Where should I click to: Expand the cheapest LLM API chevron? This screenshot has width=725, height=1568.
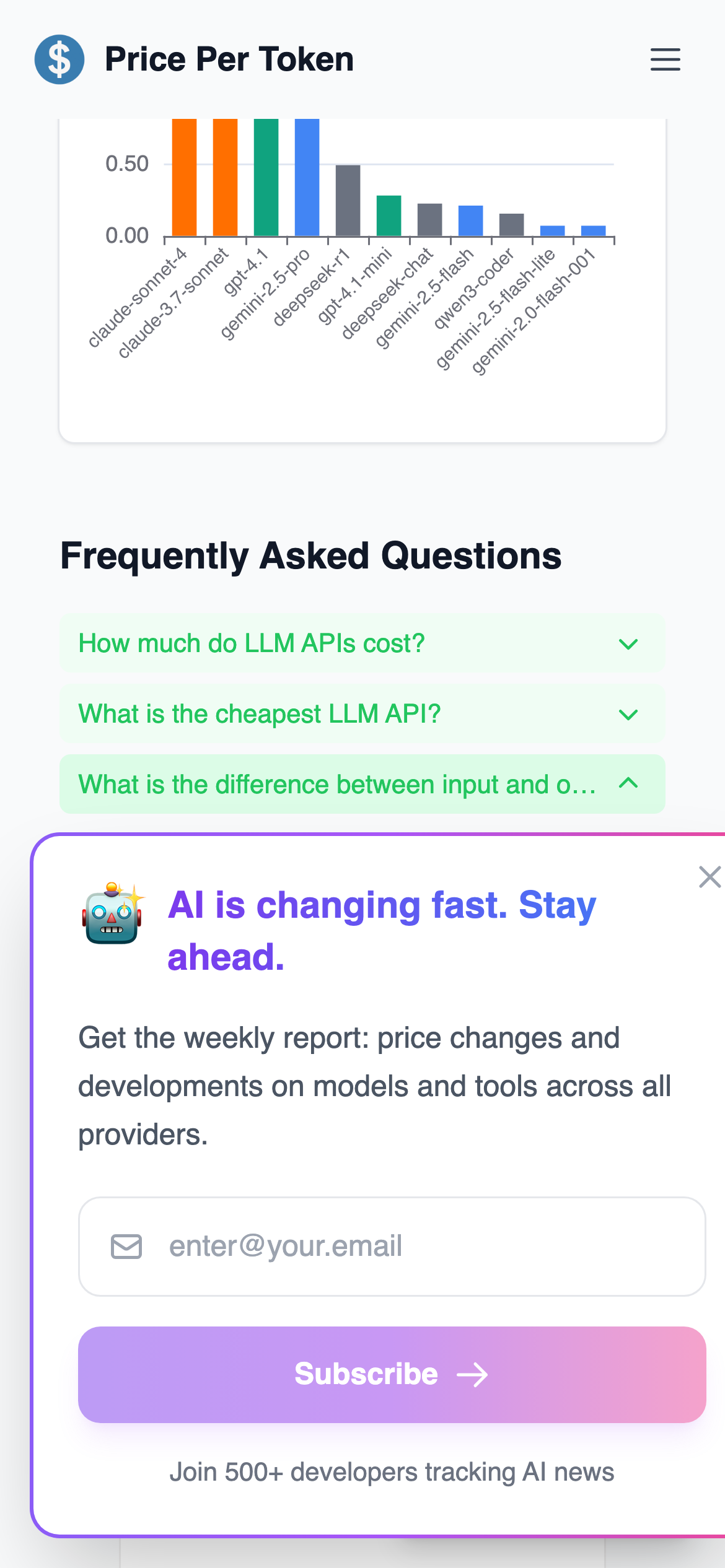point(628,715)
